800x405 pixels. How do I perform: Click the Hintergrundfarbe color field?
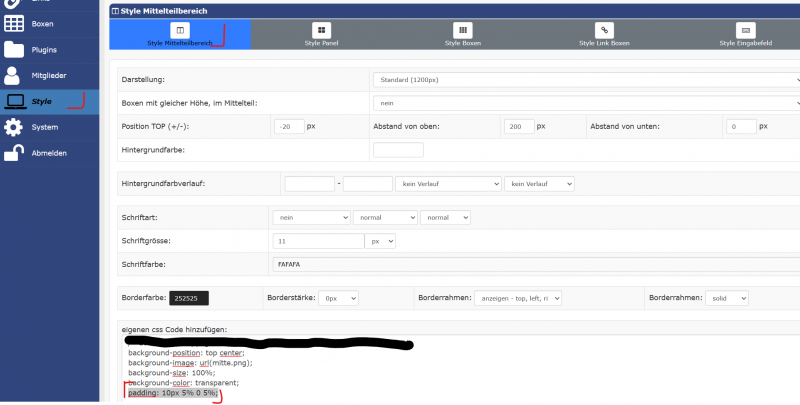pos(398,150)
